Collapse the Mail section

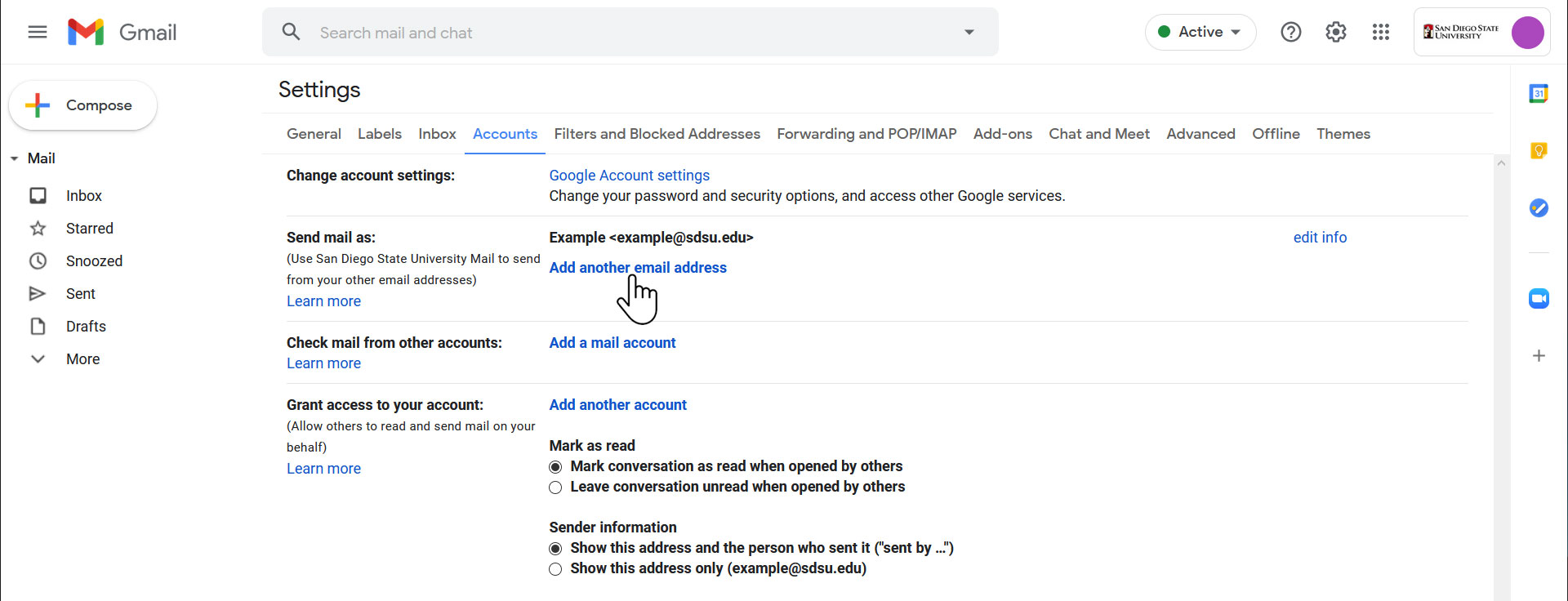pos(14,158)
